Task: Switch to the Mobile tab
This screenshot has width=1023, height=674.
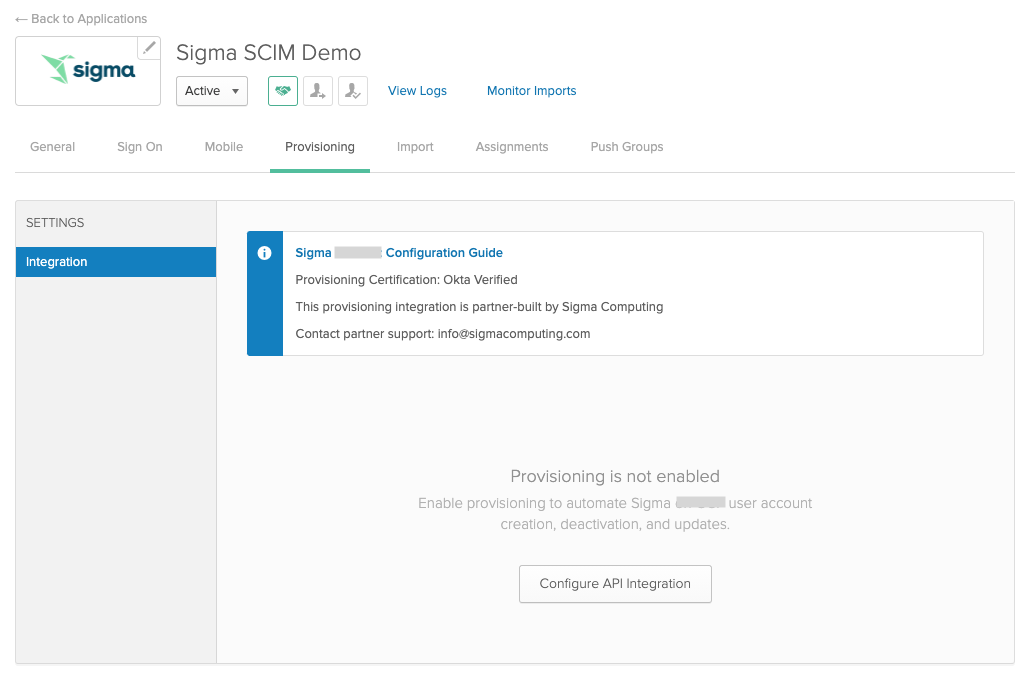Action: pyautogui.click(x=224, y=147)
